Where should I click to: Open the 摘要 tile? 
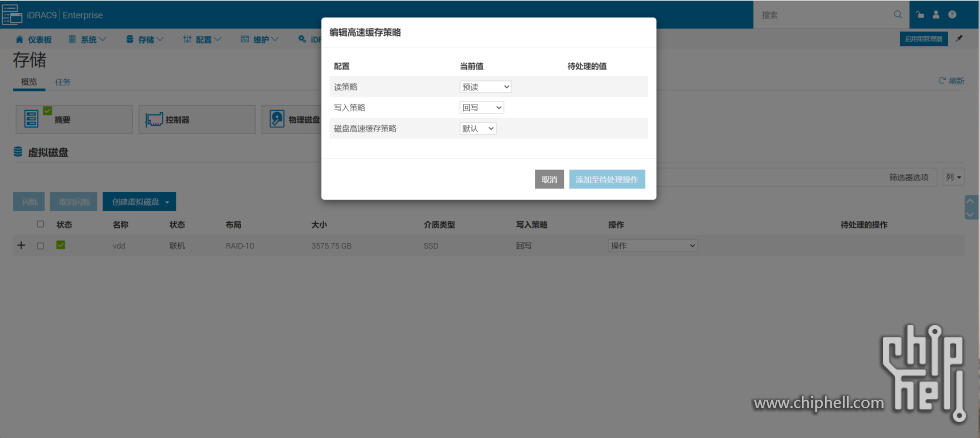click(x=74, y=119)
